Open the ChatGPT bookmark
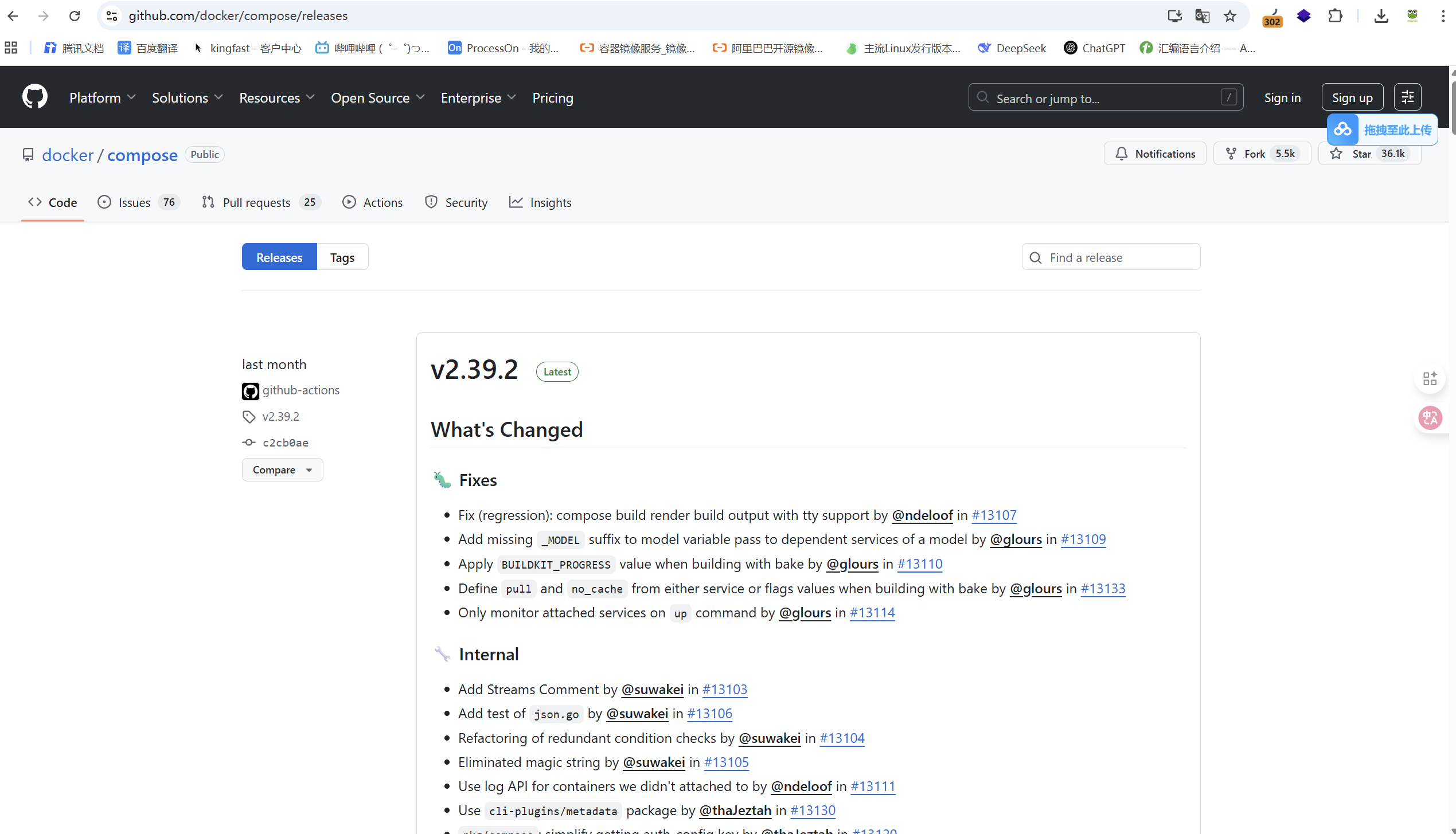This screenshot has height=834, width=1456. pos(1095,48)
